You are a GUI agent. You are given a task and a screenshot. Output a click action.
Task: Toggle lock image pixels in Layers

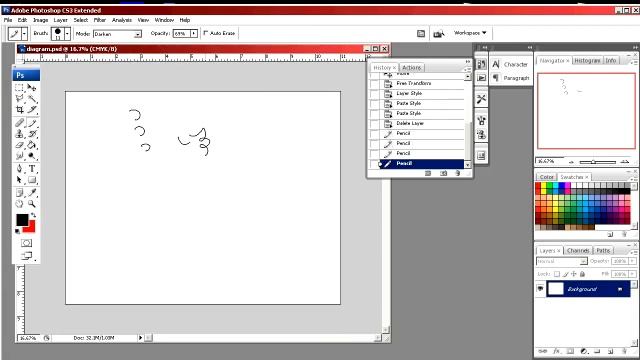[x=565, y=274]
